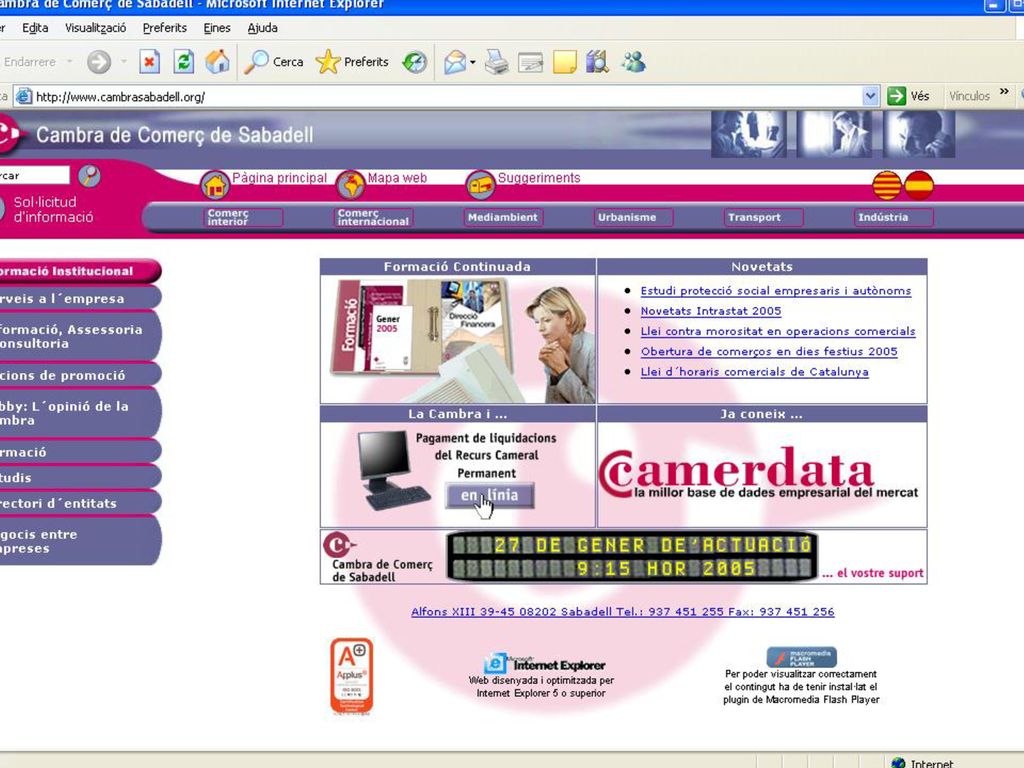Click the Mapa web text link
1024x768 pixels.
tap(397, 178)
